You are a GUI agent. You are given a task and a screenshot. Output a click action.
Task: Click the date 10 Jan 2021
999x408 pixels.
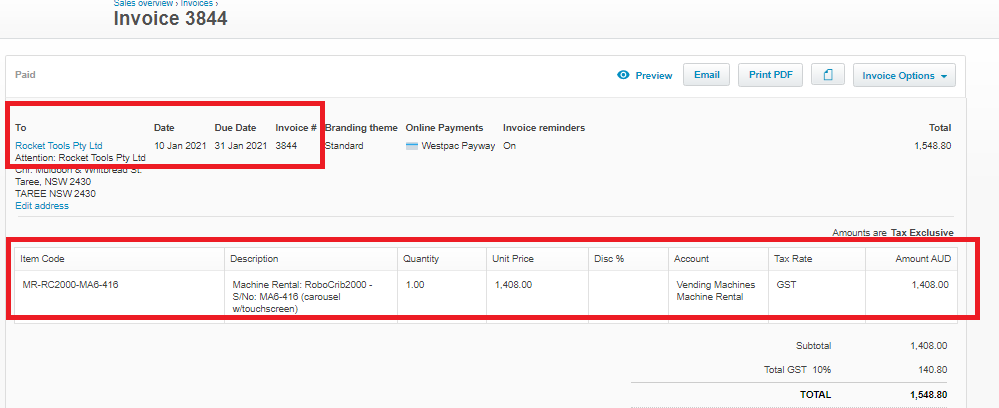coord(180,145)
